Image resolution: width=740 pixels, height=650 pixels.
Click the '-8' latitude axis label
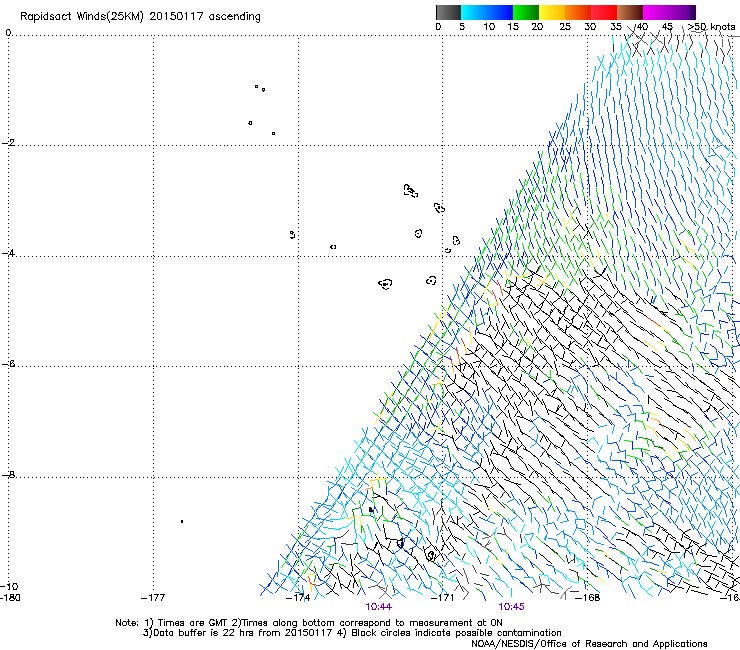(8, 474)
